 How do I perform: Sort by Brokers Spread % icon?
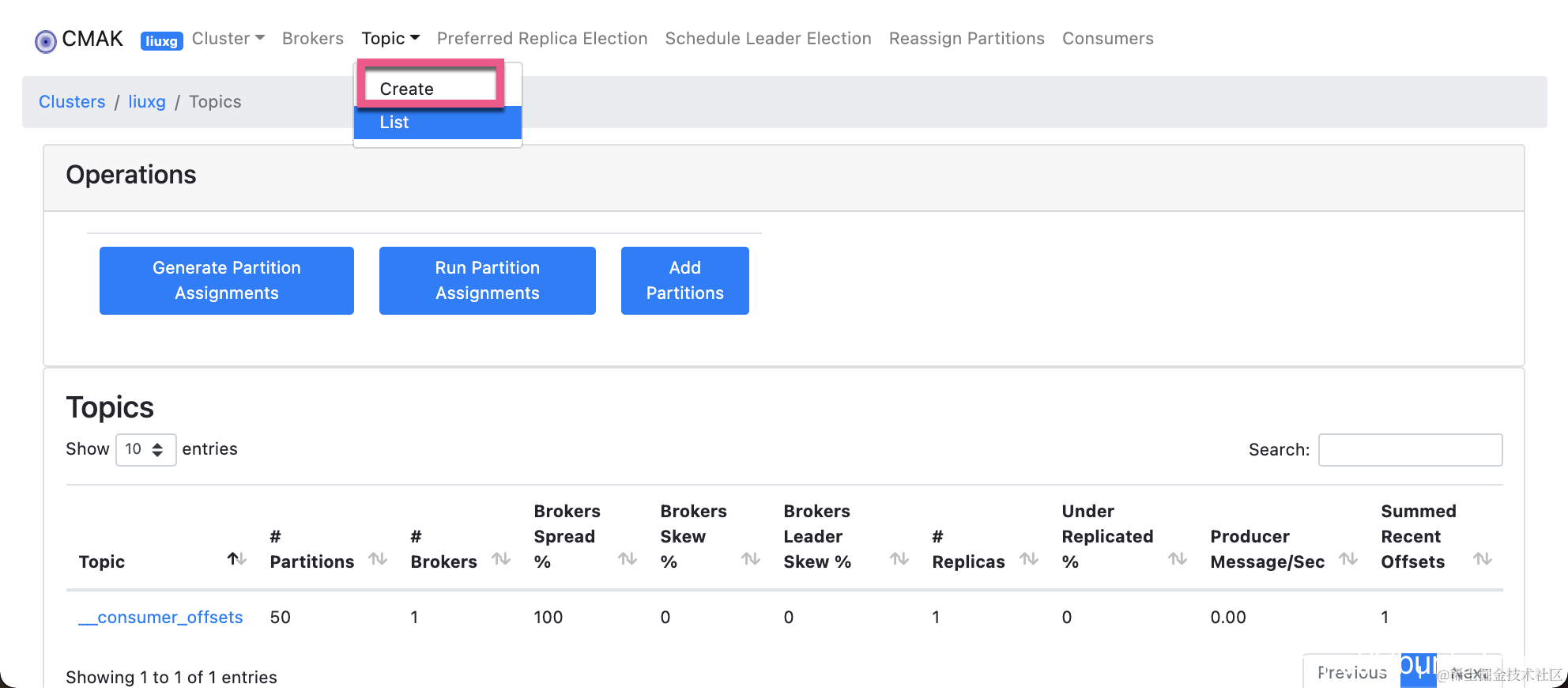(x=628, y=559)
